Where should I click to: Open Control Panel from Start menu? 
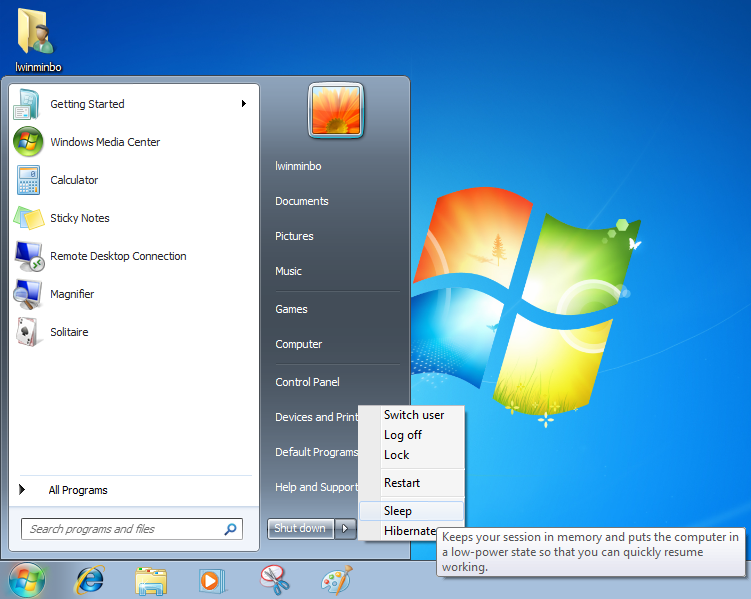click(x=307, y=382)
